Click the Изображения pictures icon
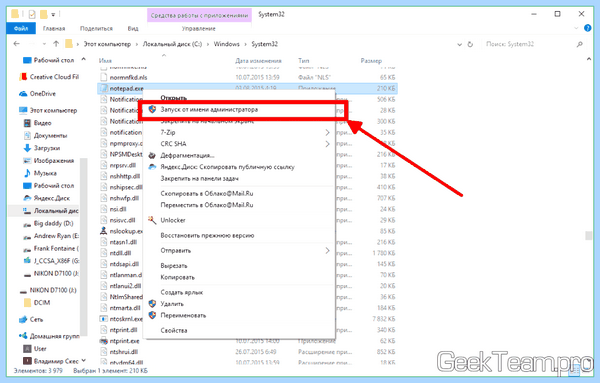 [x=27, y=160]
